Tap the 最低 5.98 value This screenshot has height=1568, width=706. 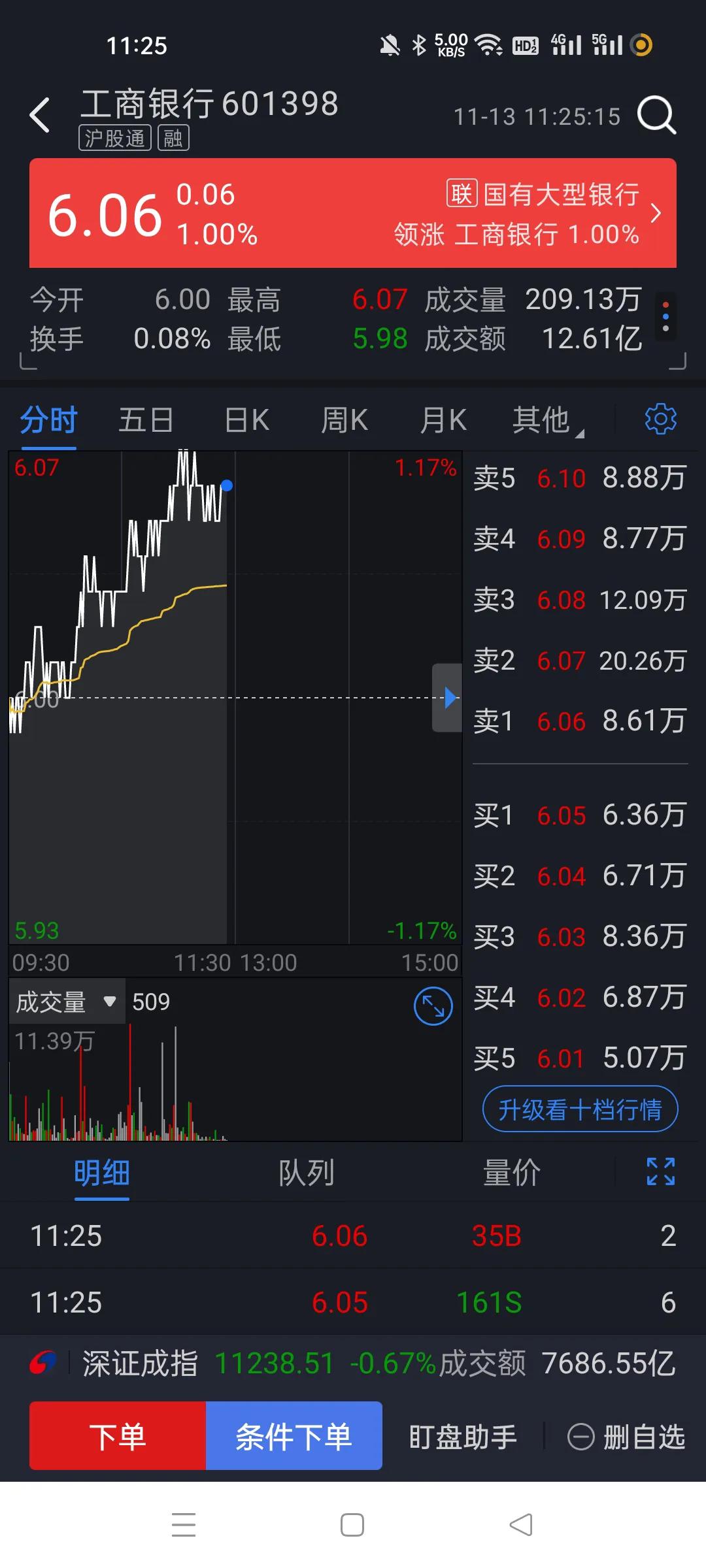click(380, 338)
